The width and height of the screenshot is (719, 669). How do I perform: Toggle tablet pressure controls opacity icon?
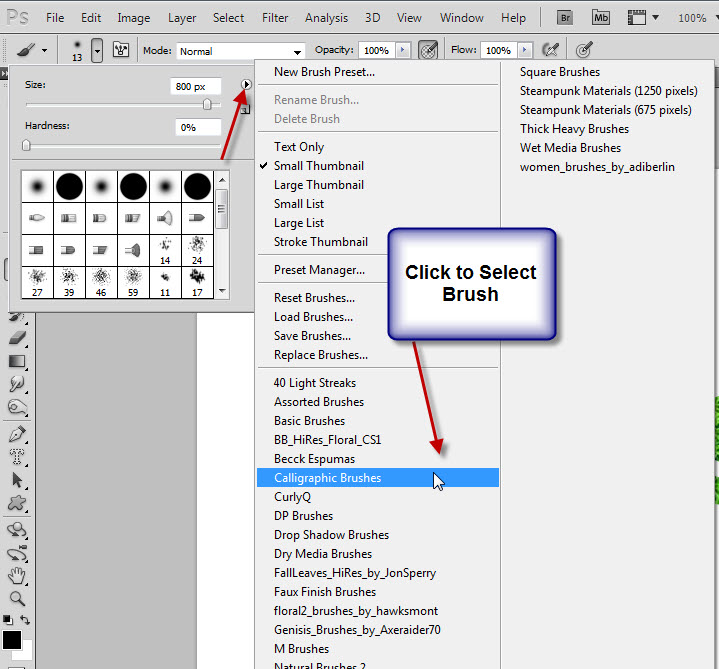pyautogui.click(x=428, y=50)
